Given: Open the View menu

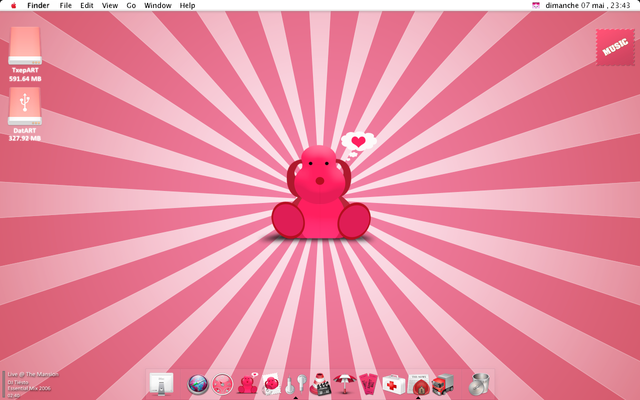Looking at the screenshot, I should pos(110,6).
